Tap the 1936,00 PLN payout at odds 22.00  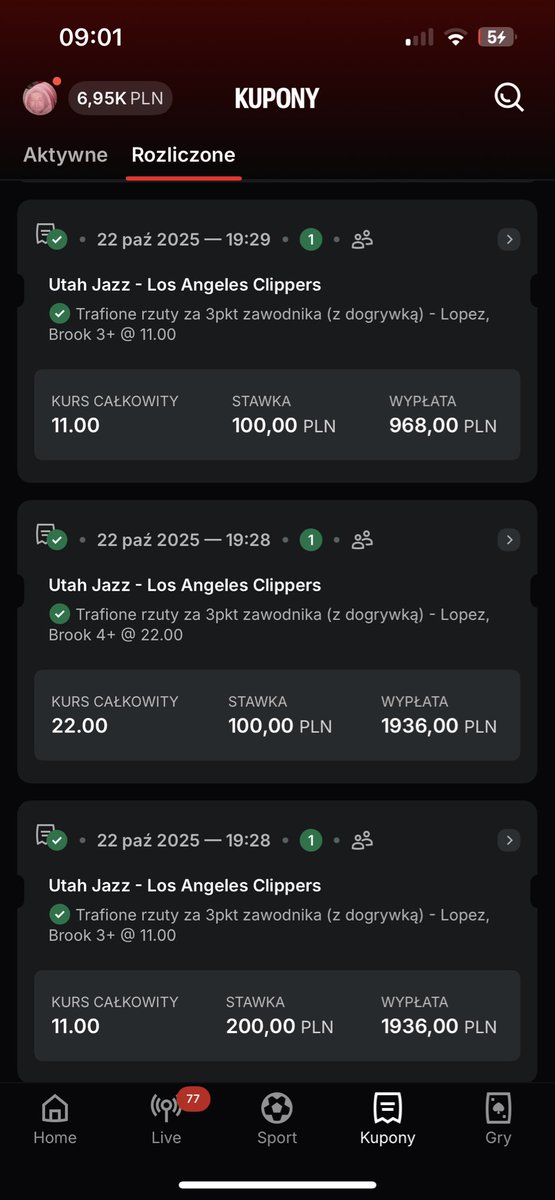(438, 725)
